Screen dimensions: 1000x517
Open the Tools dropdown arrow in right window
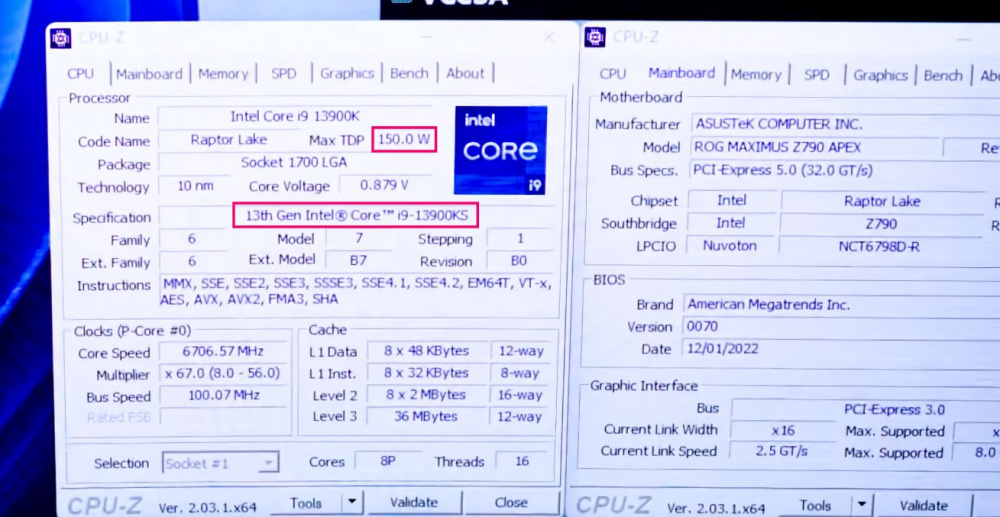pyautogui.click(x=862, y=504)
